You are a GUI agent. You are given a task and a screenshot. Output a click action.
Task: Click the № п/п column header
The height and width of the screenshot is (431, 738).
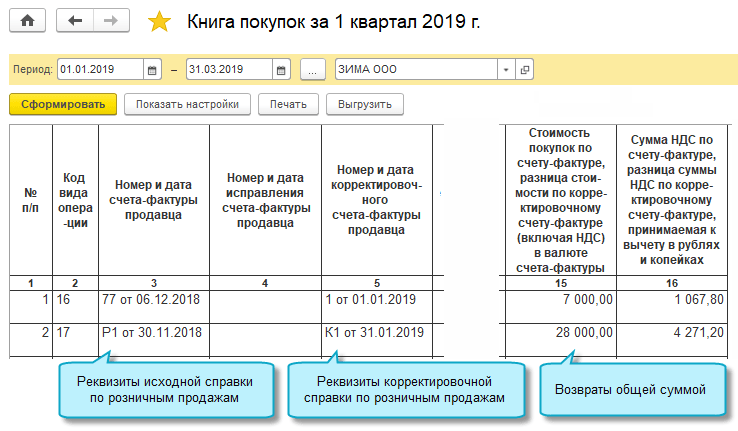[31, 200]
